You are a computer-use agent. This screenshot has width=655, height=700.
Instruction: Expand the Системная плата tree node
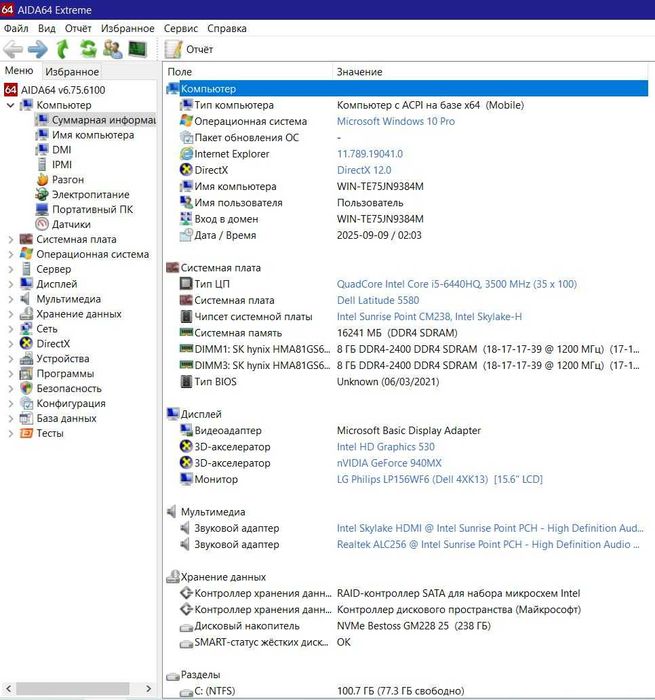(11, 240)
